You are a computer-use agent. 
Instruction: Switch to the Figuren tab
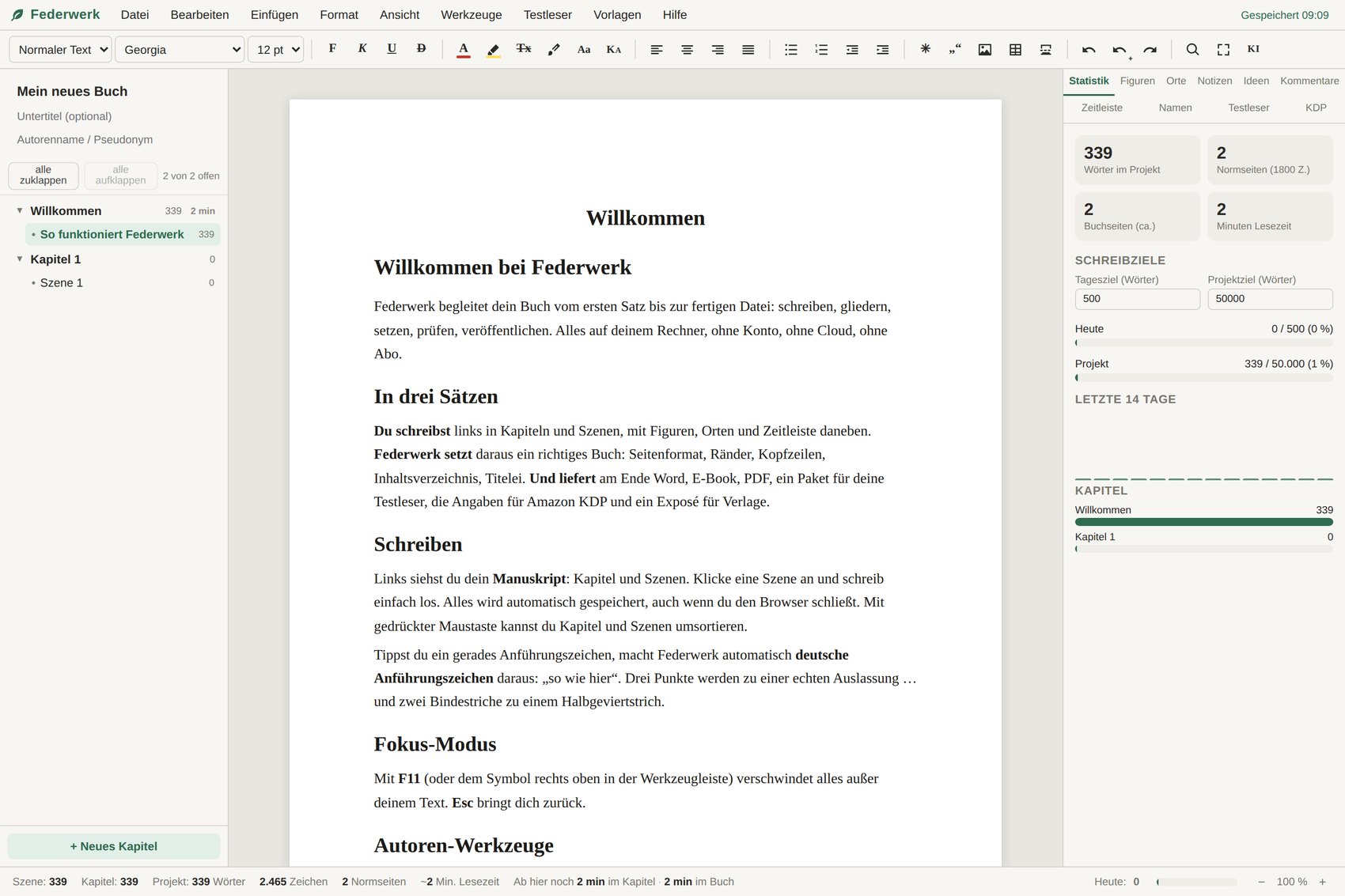(x=1138, y=81)
